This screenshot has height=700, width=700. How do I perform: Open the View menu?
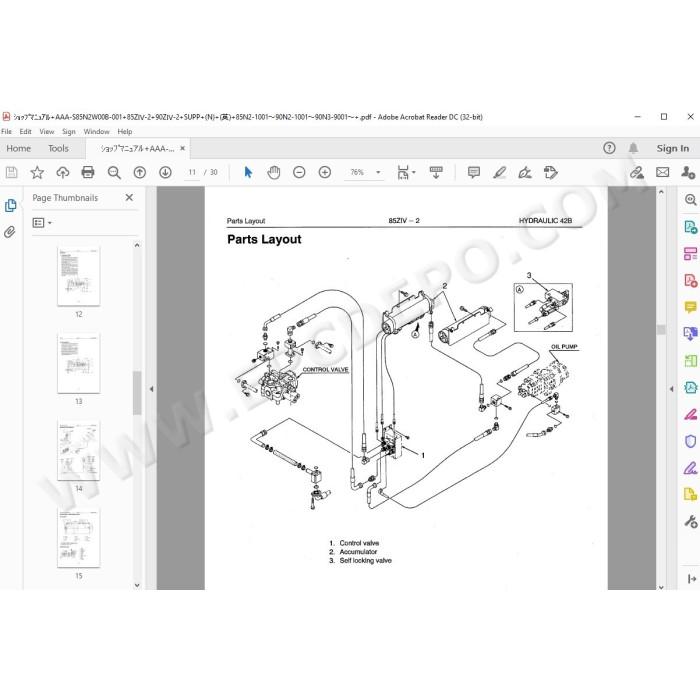point(47,132)
